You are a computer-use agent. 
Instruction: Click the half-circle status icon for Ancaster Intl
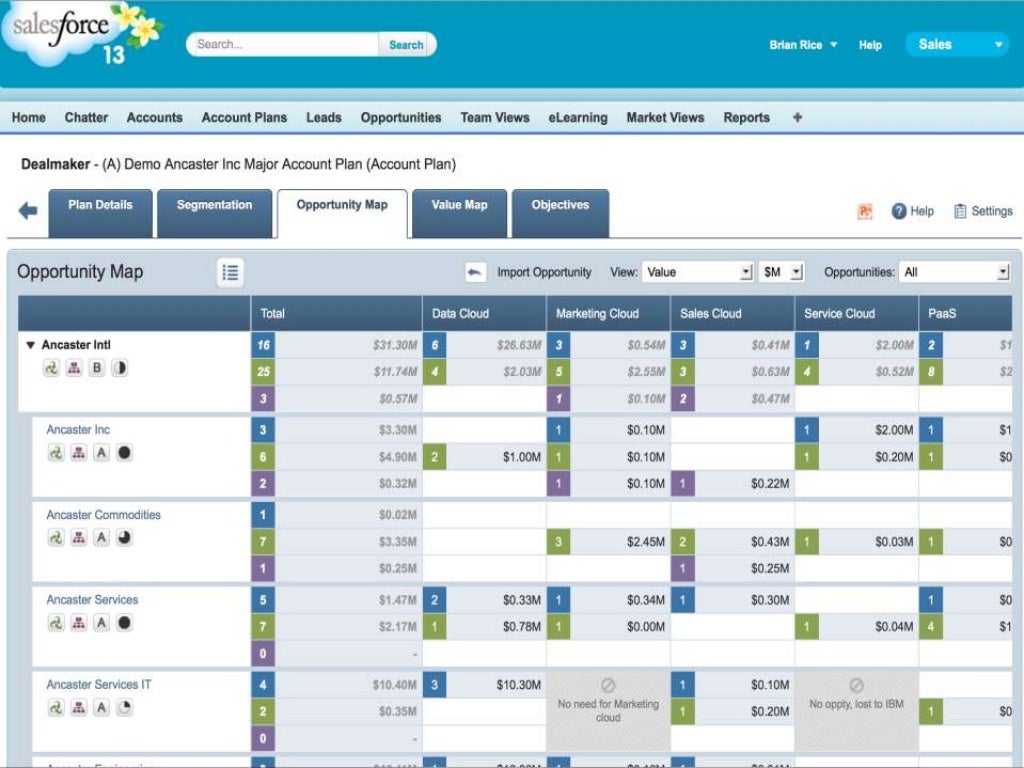pyautogui.click(x=120, y=368)
